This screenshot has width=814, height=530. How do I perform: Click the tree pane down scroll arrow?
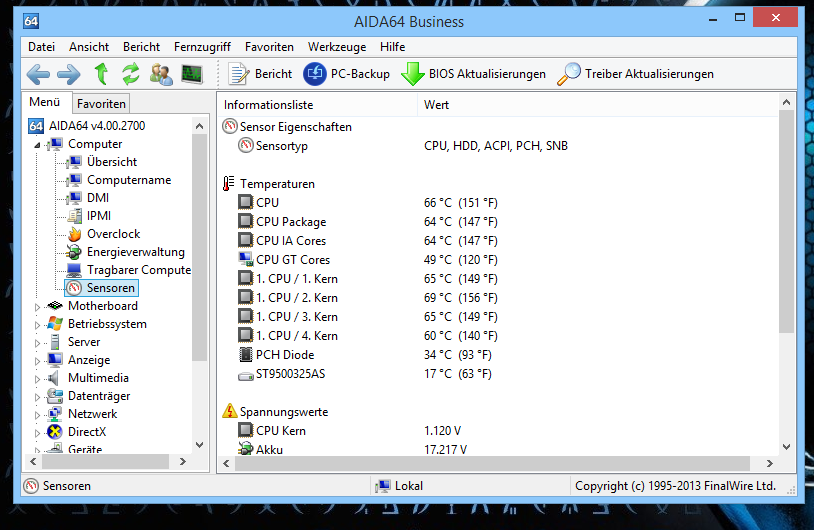[199, 445]
